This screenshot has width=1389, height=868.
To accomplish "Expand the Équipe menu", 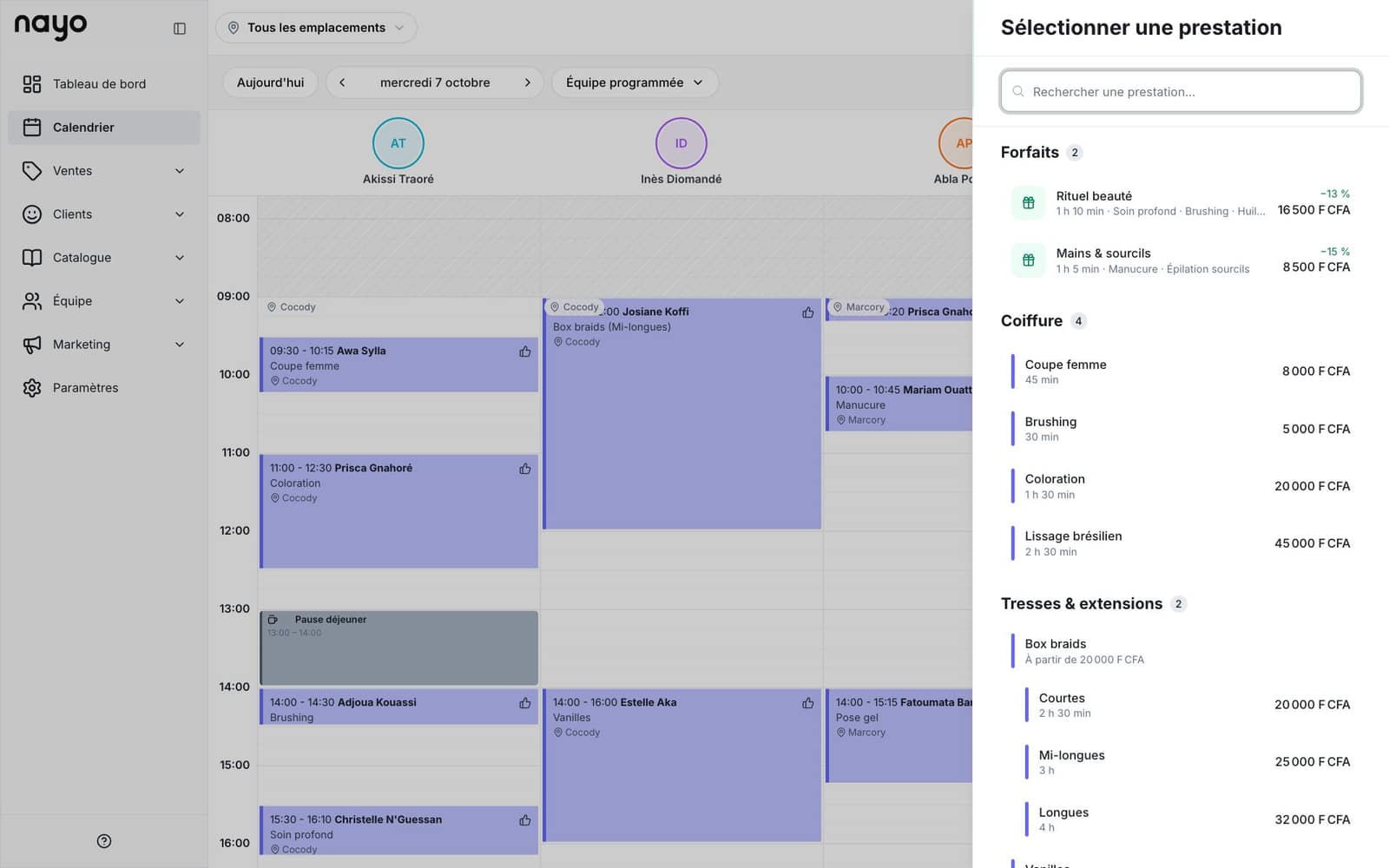I will click(104, 301).
